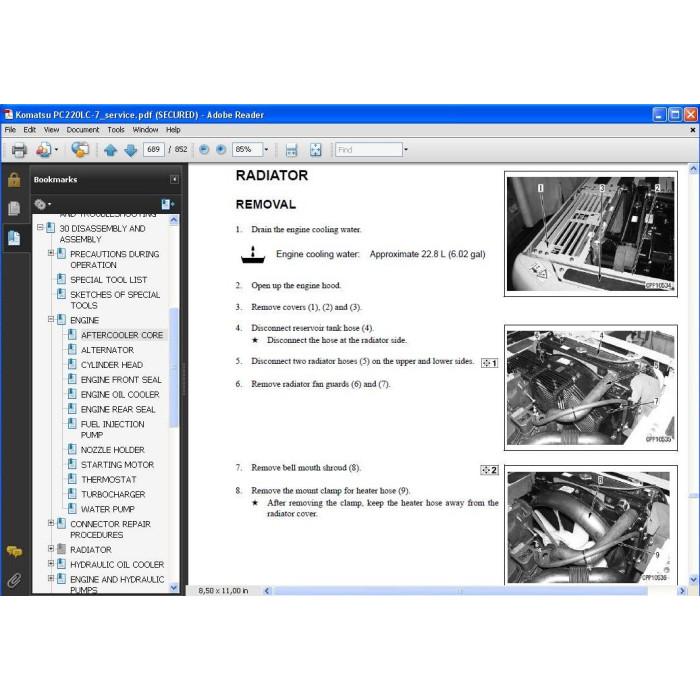The width and height of the screenshot is (700, 700).
Task: Collapse 30 DISASSEMBLY AND ASSEMBLY node
Action: tap(40, 227)
